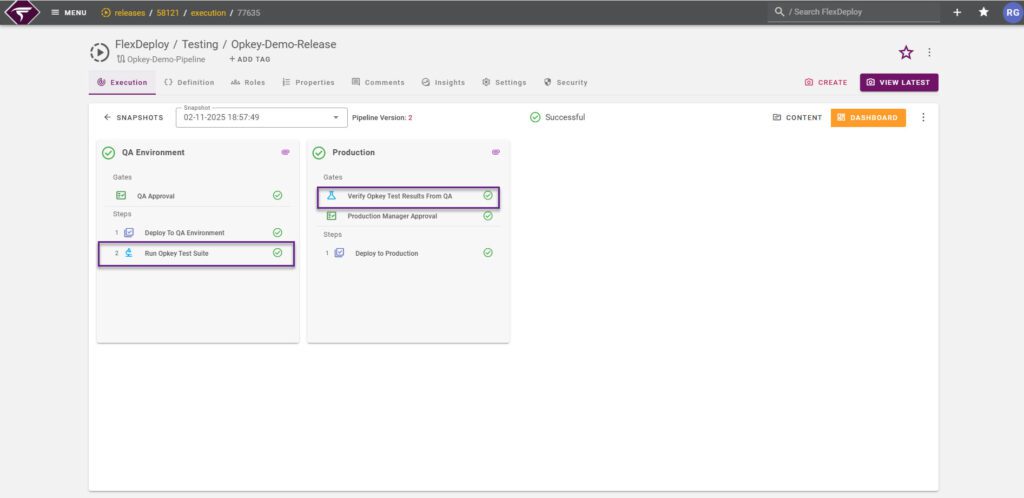Open the MENU hamburger button

pyautogui.click(x=69, y=12)
